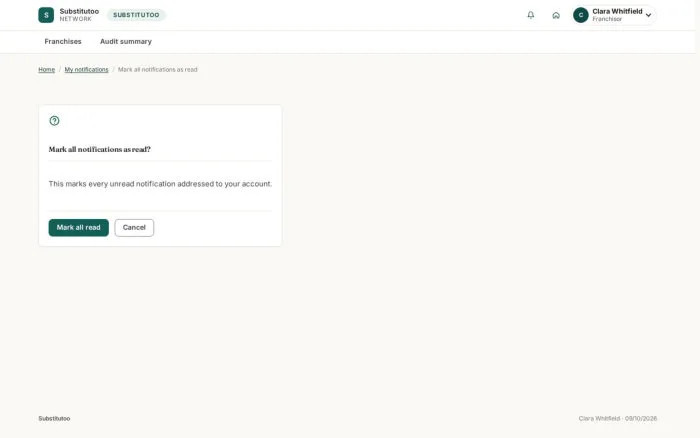
Task: Go to the home icon in header
Action: pos(556,15)
